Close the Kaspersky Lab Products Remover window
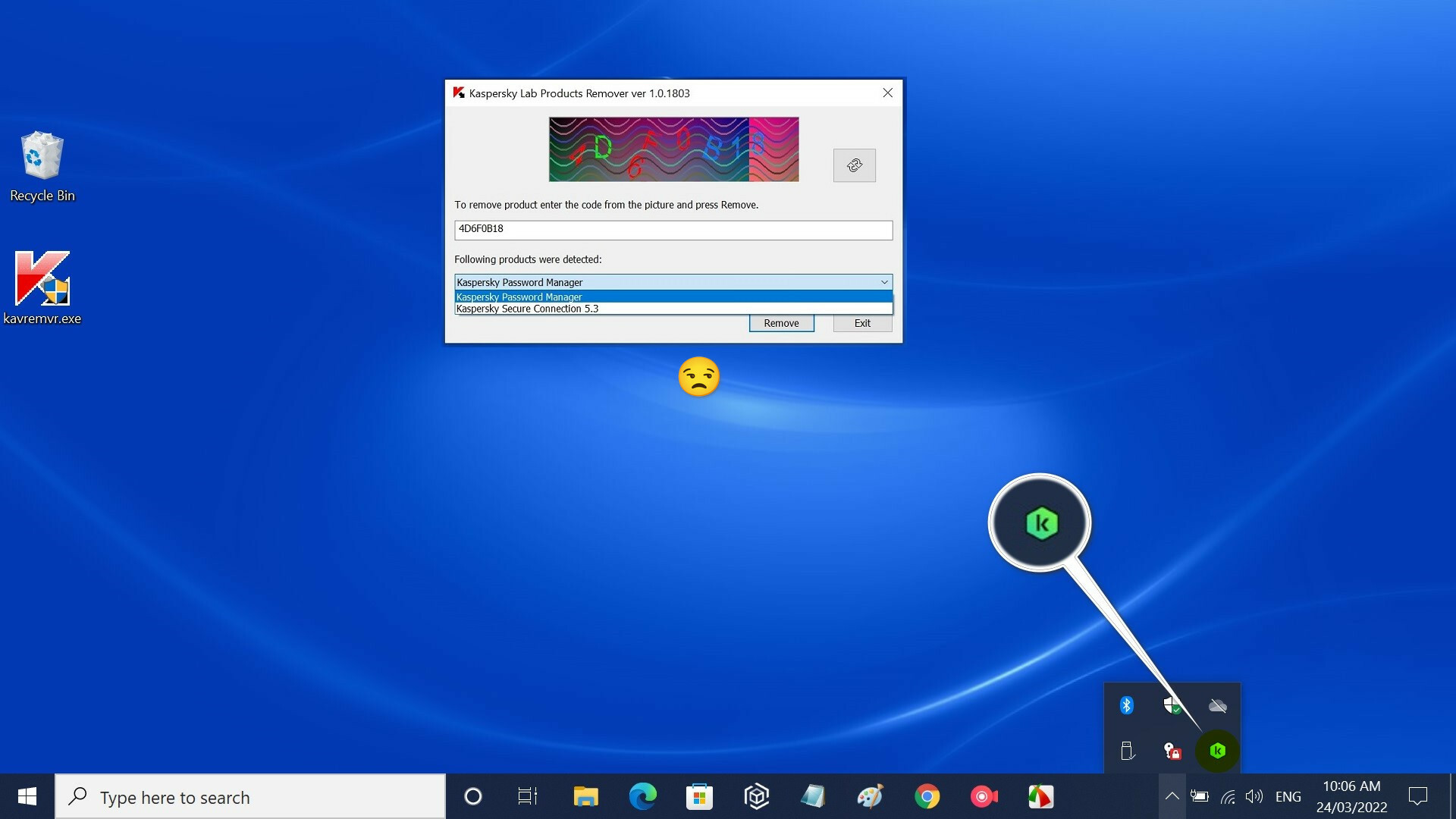 coord(887,93)
